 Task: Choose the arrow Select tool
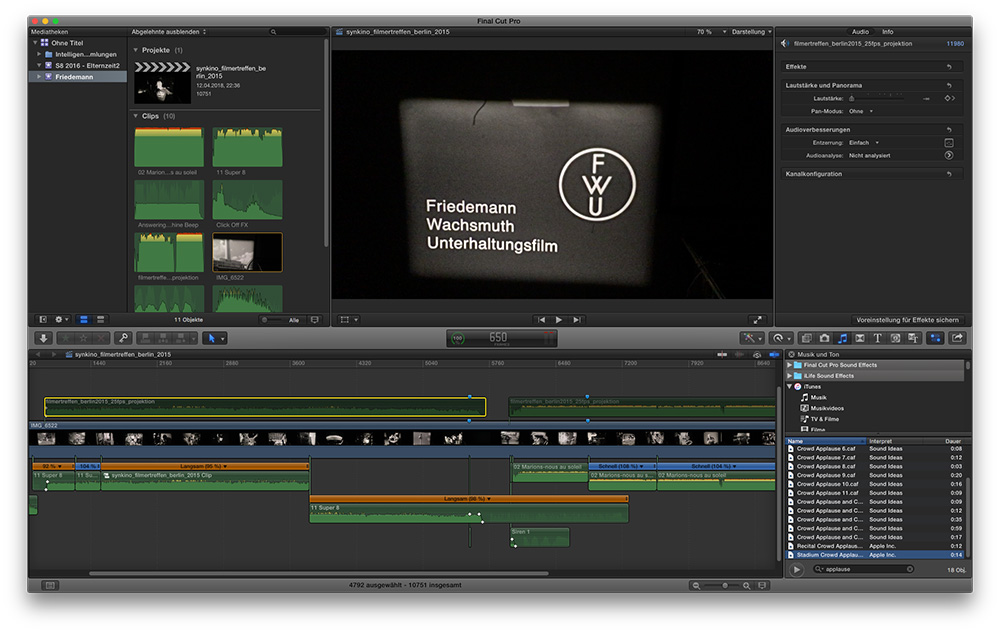pyautogui.click(x=211, y=338)
